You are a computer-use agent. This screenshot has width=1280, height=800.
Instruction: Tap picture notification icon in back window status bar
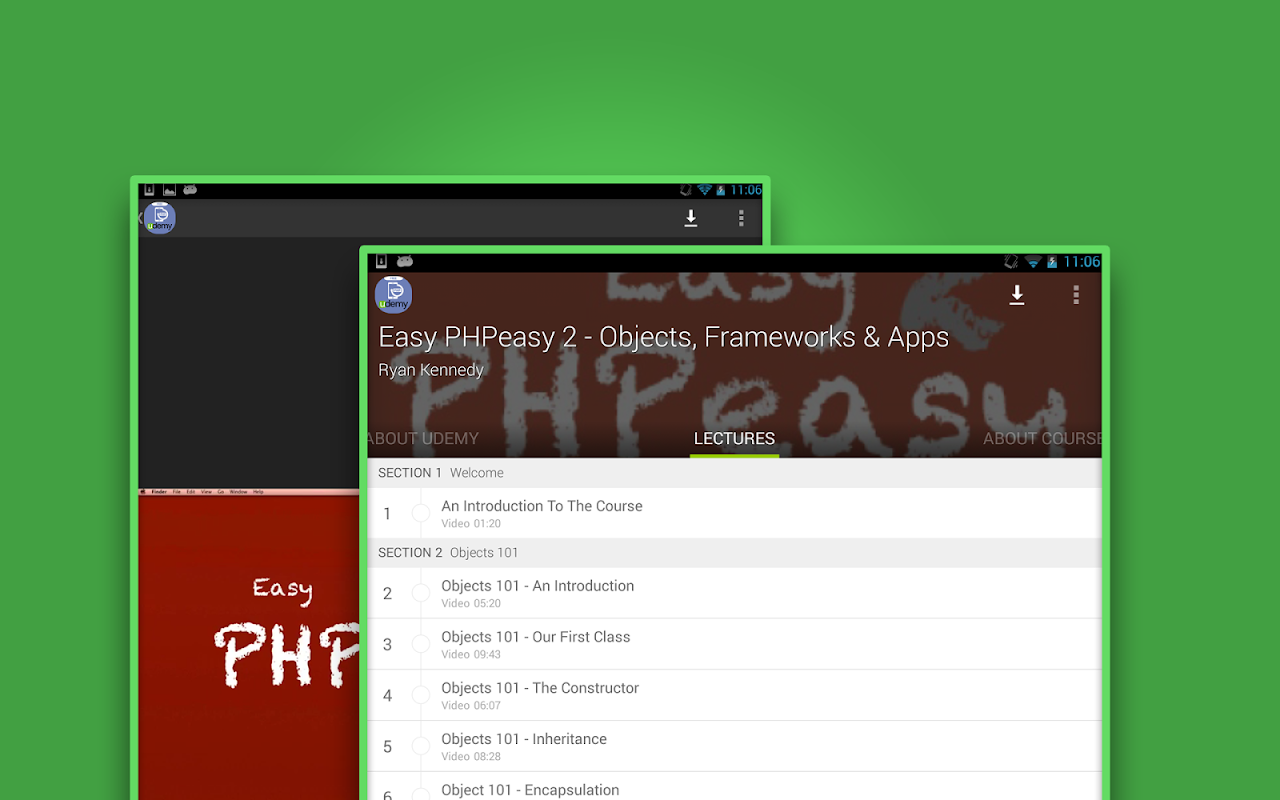pyautogui.click(x=169, y=190)
